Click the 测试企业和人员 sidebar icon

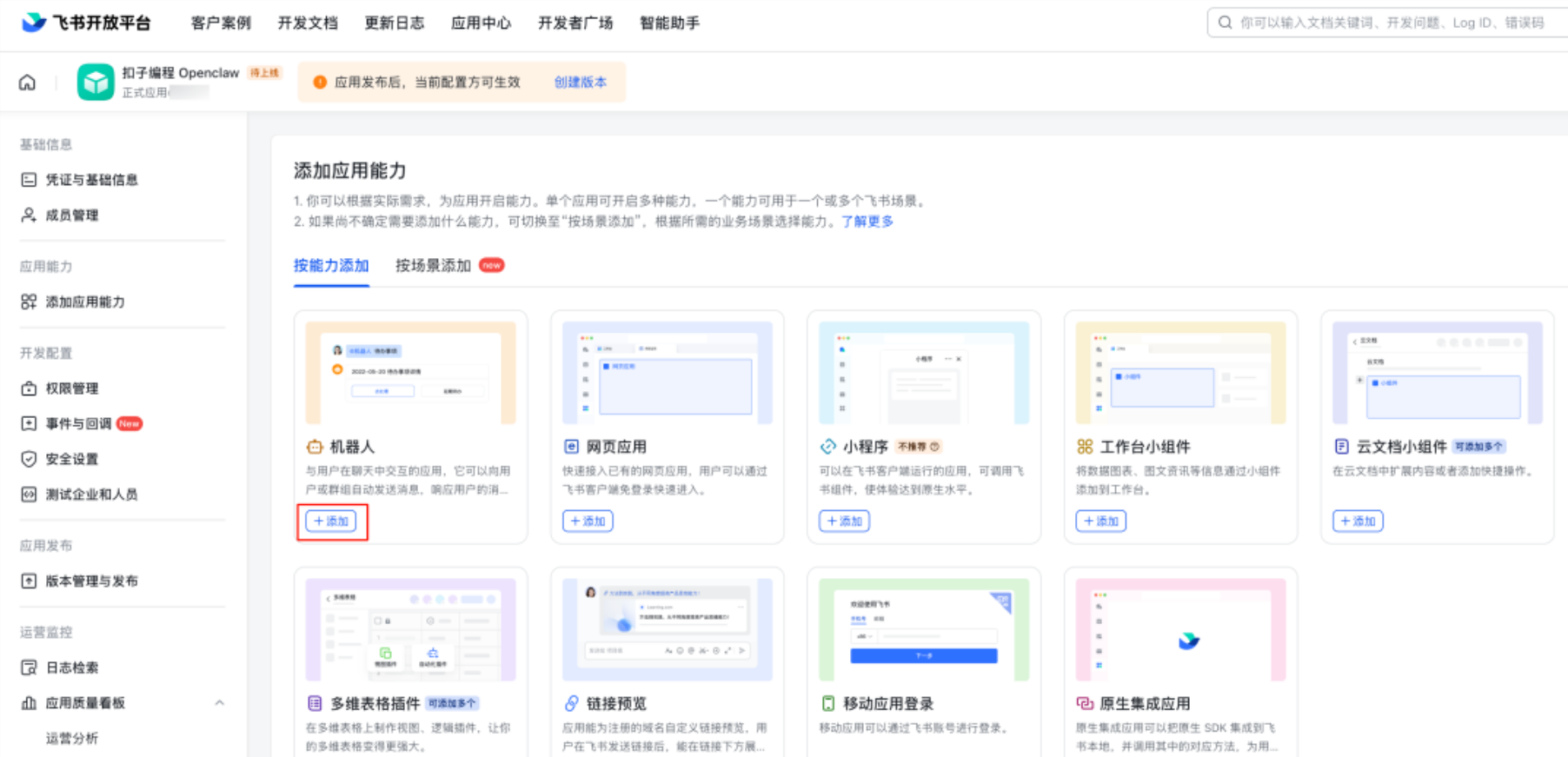(x=29, y=494)
